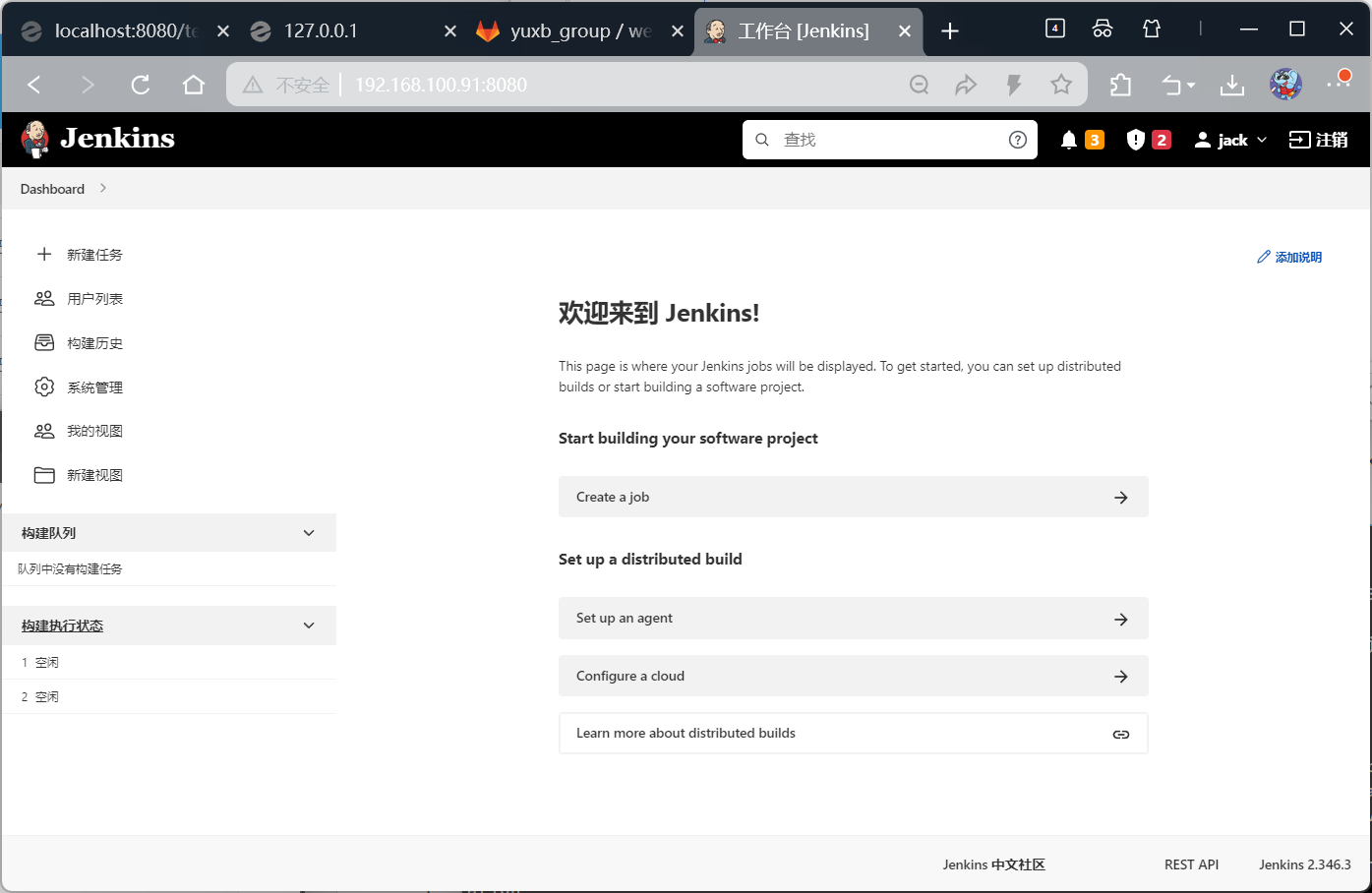Open the shirt skin icon in title bar
Screen dimensions: 1372x893
pos(1152,29)
